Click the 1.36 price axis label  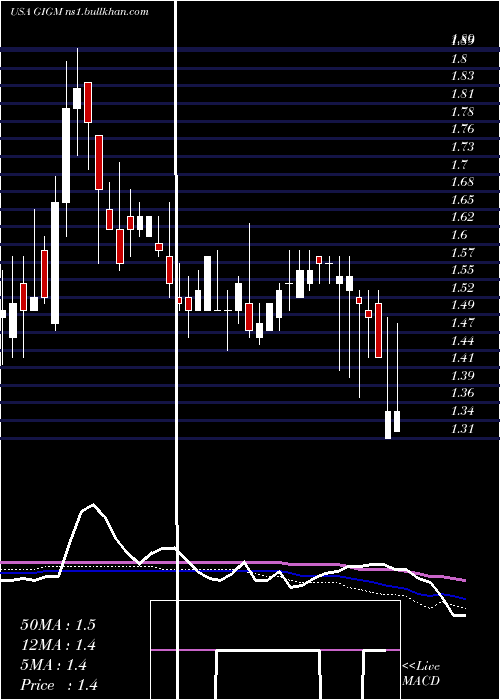pos(462,393)
